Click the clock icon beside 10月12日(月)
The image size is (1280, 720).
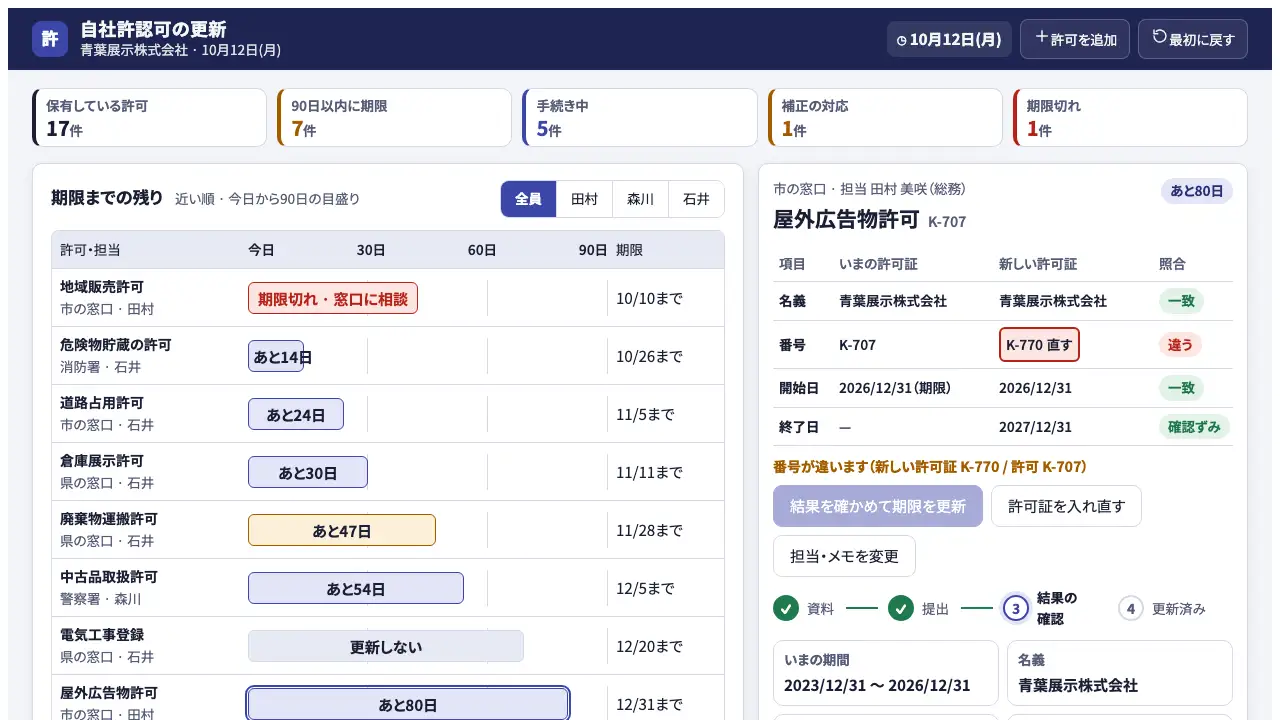pyautogui.click(x=902, y=41)
